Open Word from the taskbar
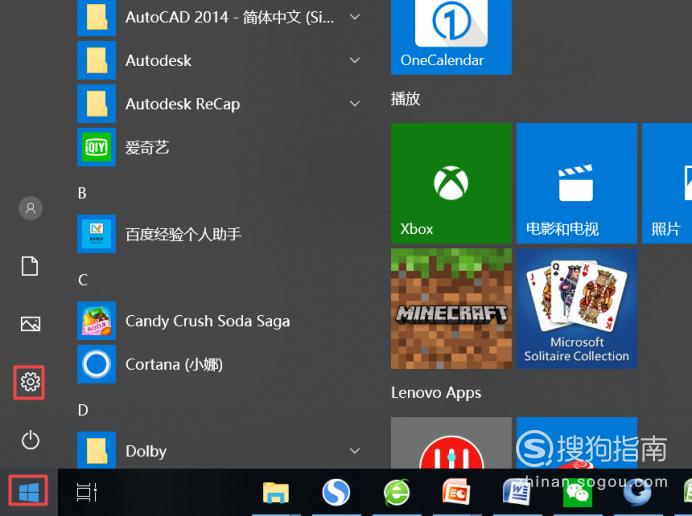692x516 pixels. [x=516, y=492]
